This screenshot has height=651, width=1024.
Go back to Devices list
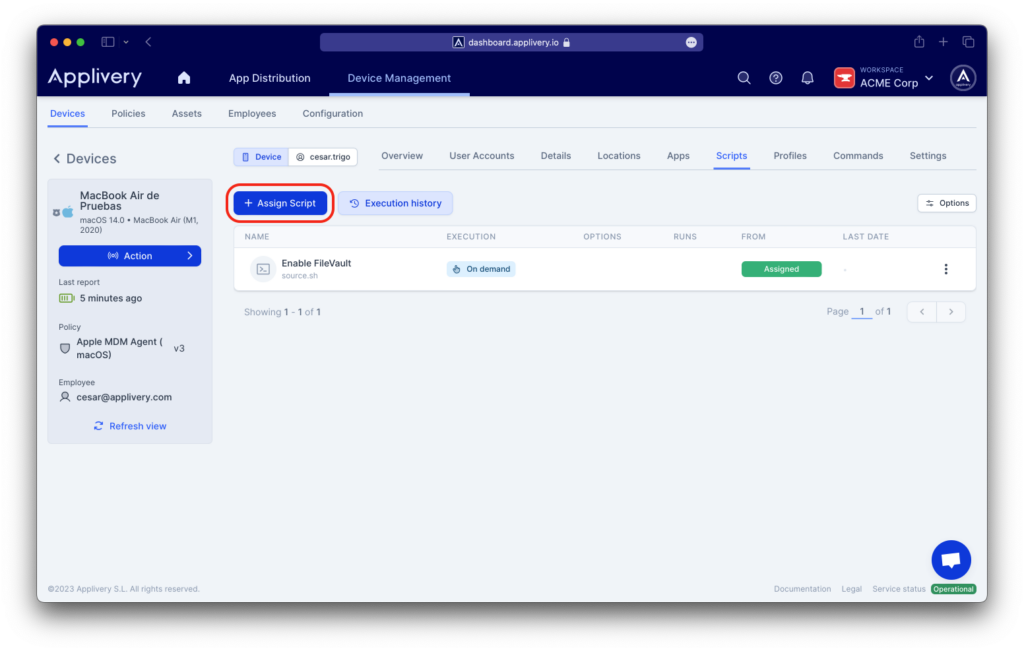click(84, 159)
